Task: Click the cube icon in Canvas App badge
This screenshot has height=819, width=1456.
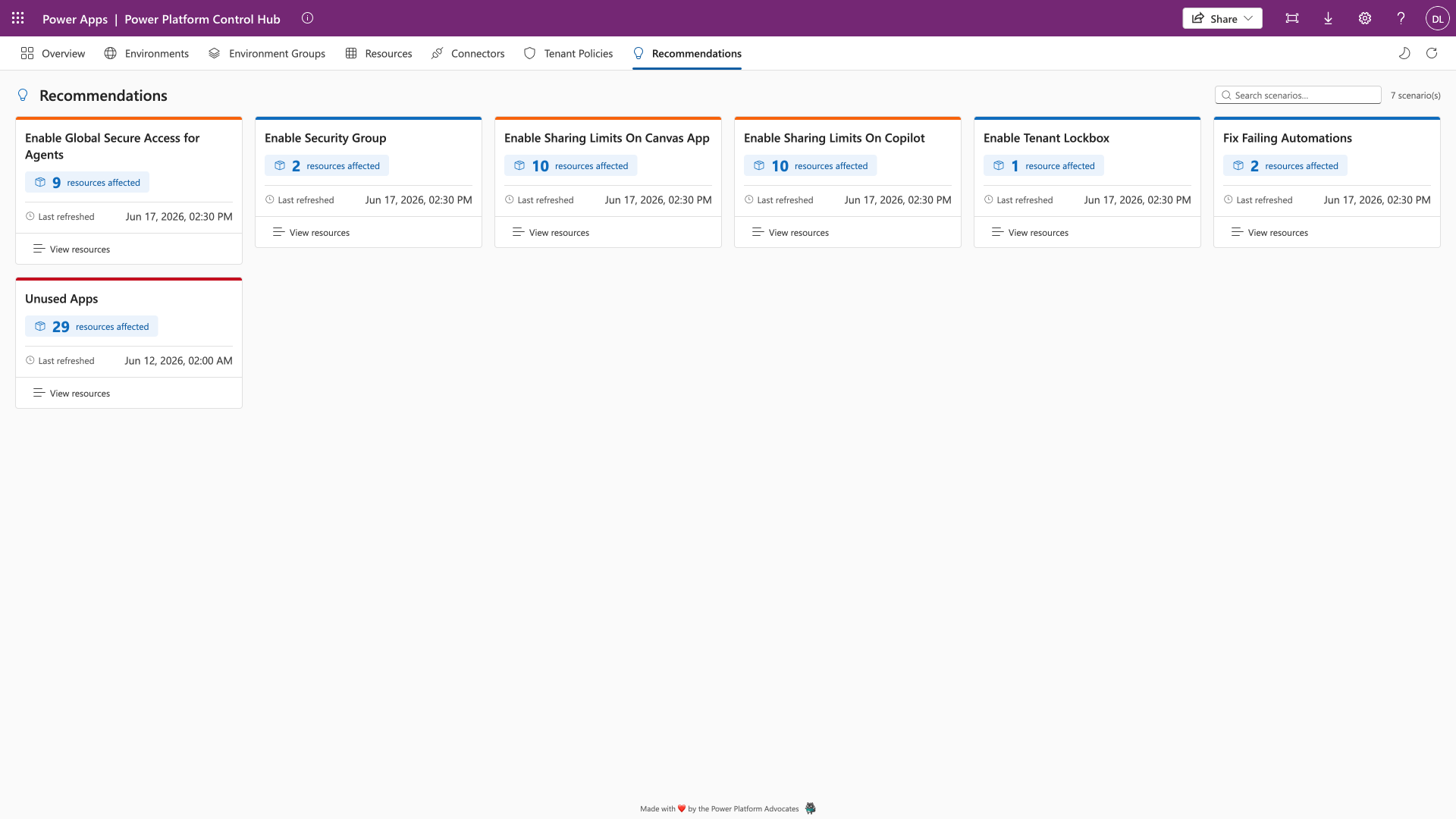Action: coord(519,165)
